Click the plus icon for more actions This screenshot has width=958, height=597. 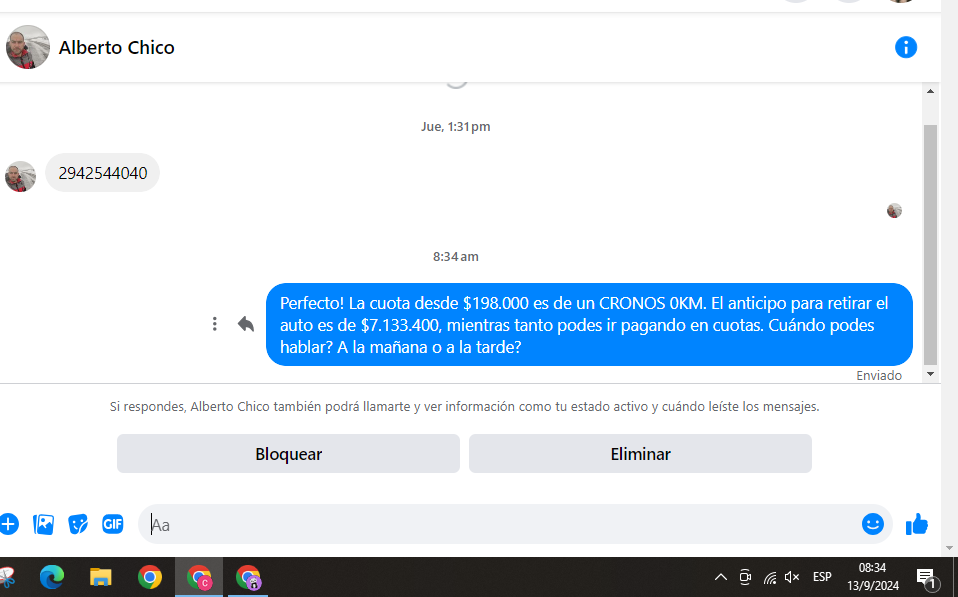coord(8,524)
